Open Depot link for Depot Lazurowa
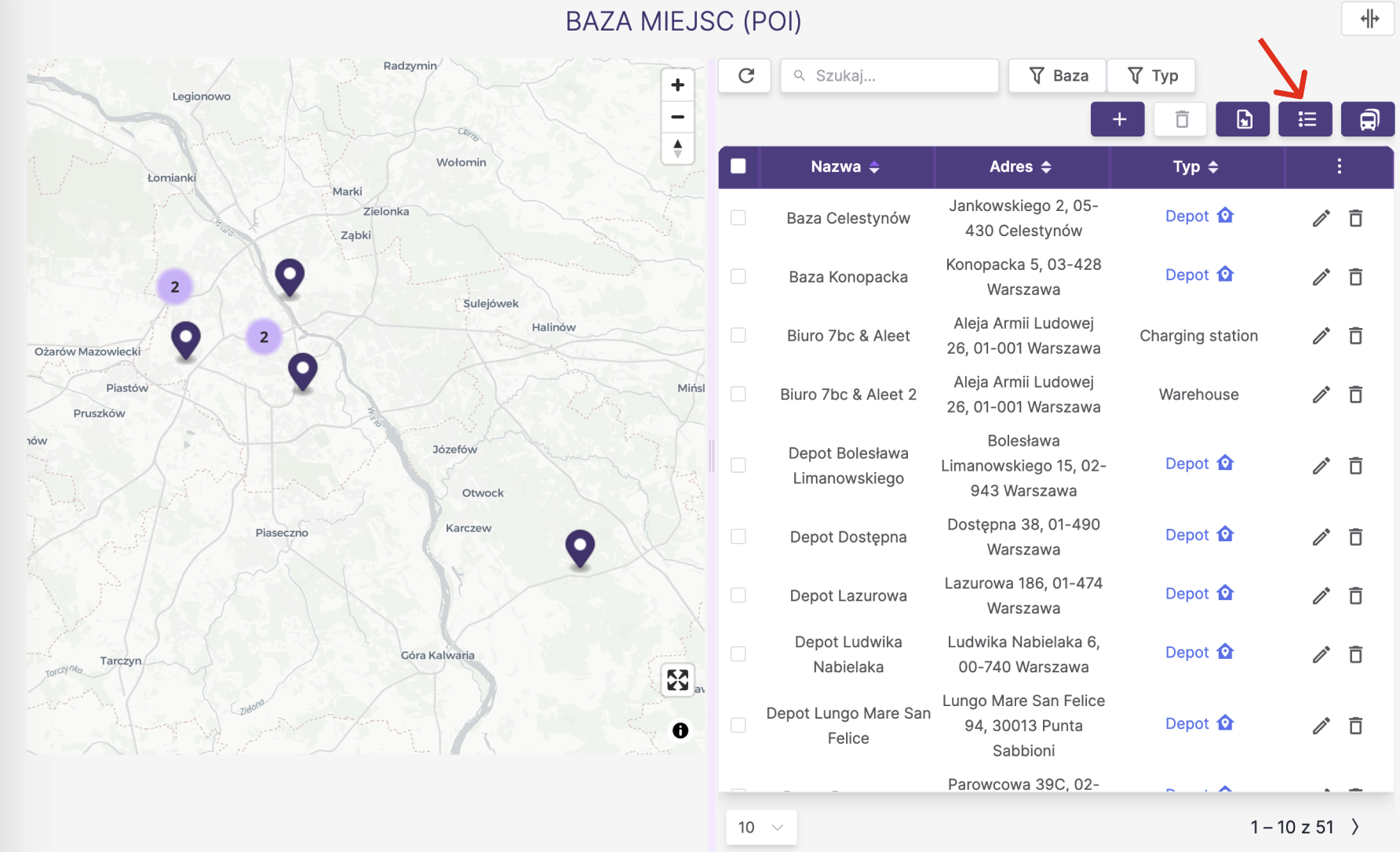Screen dimensions: 1400x852 [1199, 593]
